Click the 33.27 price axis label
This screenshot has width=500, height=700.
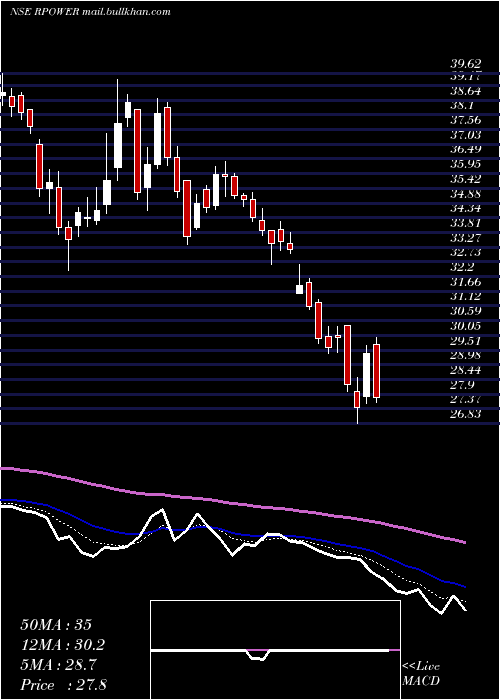click(x=465, y=238)
